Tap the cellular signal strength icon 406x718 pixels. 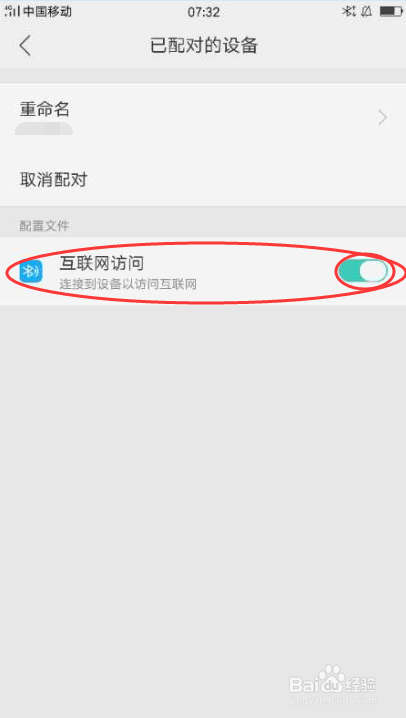tap(12, 11)
